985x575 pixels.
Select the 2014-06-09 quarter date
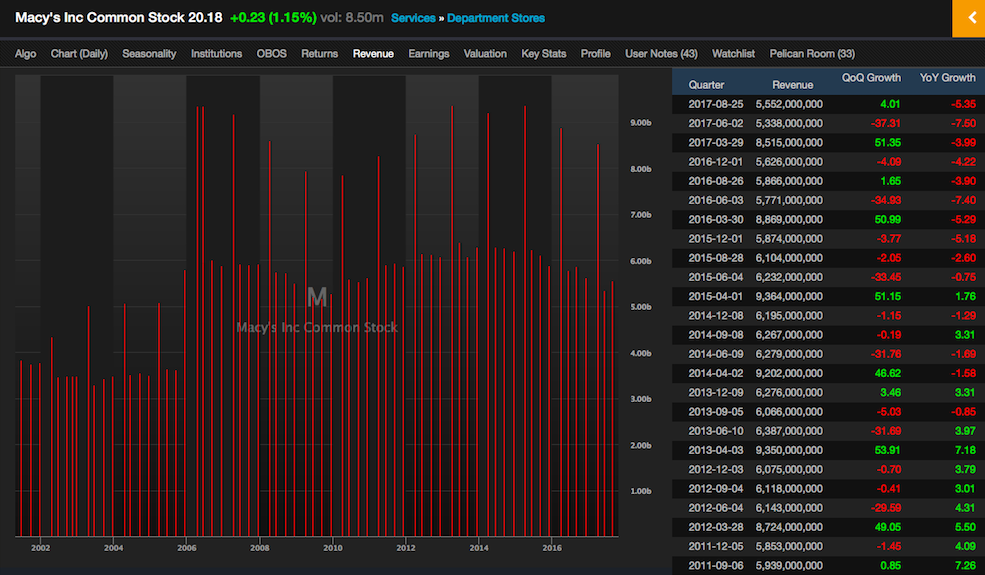[716, 354]
